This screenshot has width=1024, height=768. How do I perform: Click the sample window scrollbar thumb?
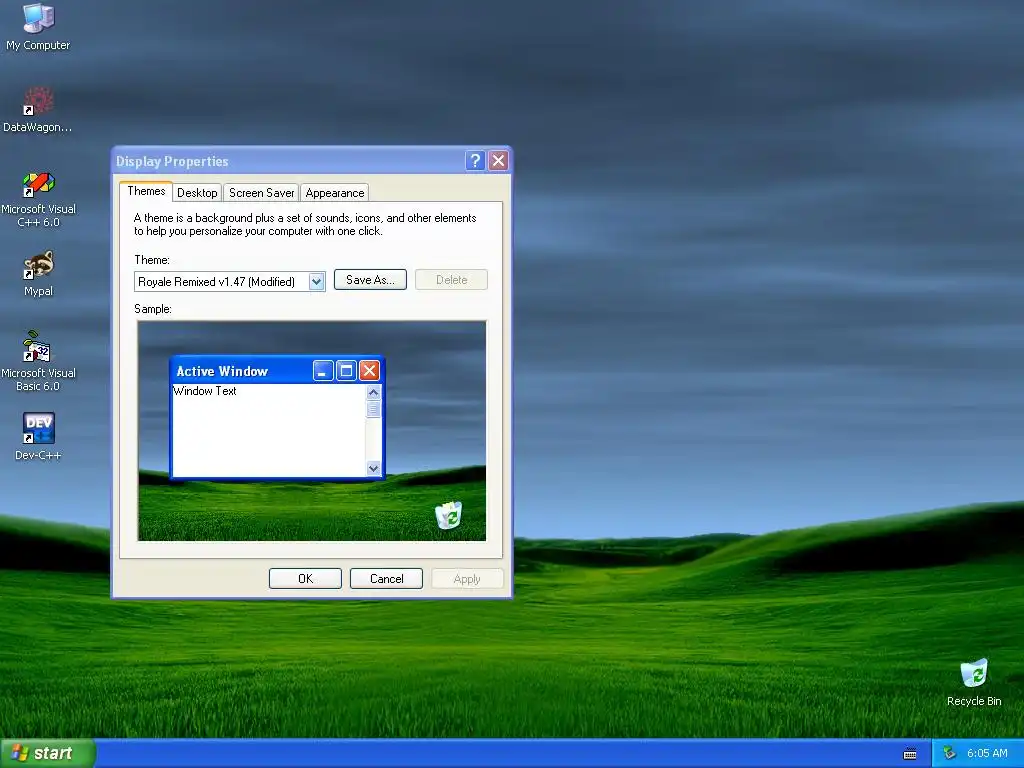tap(374, 409)
